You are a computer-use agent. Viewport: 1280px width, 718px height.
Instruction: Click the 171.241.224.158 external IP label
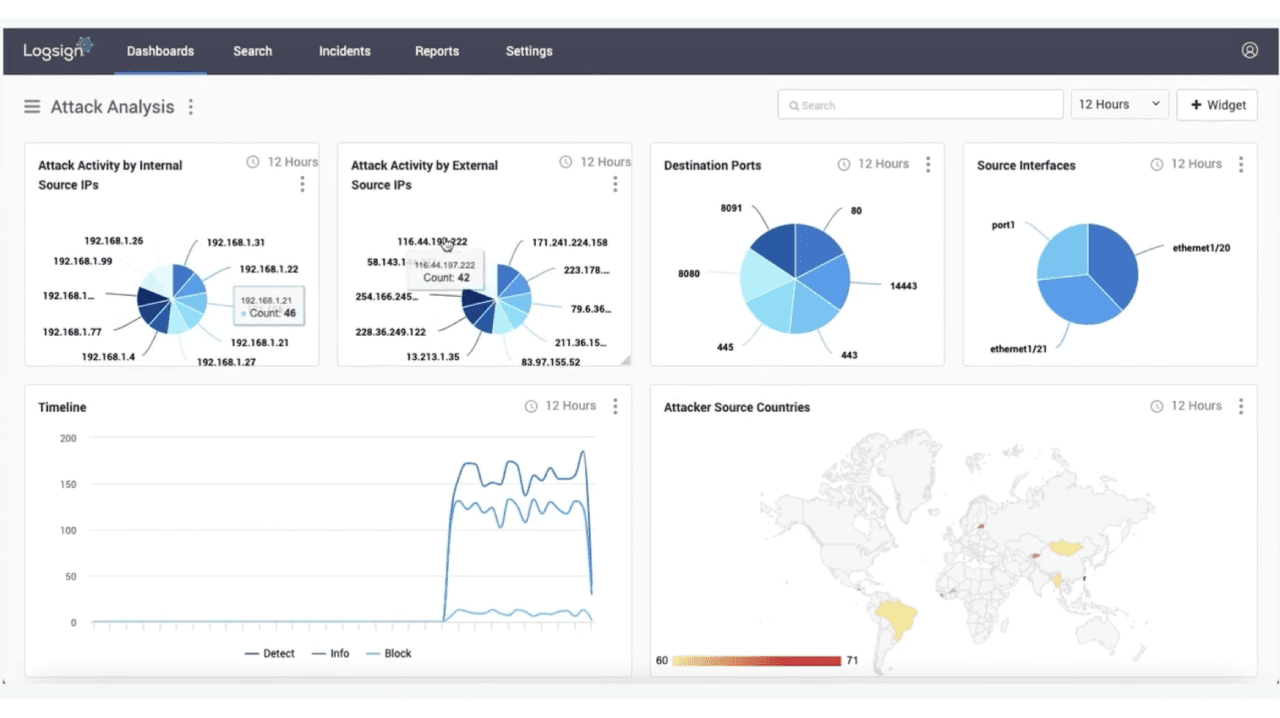coord(570,242)
